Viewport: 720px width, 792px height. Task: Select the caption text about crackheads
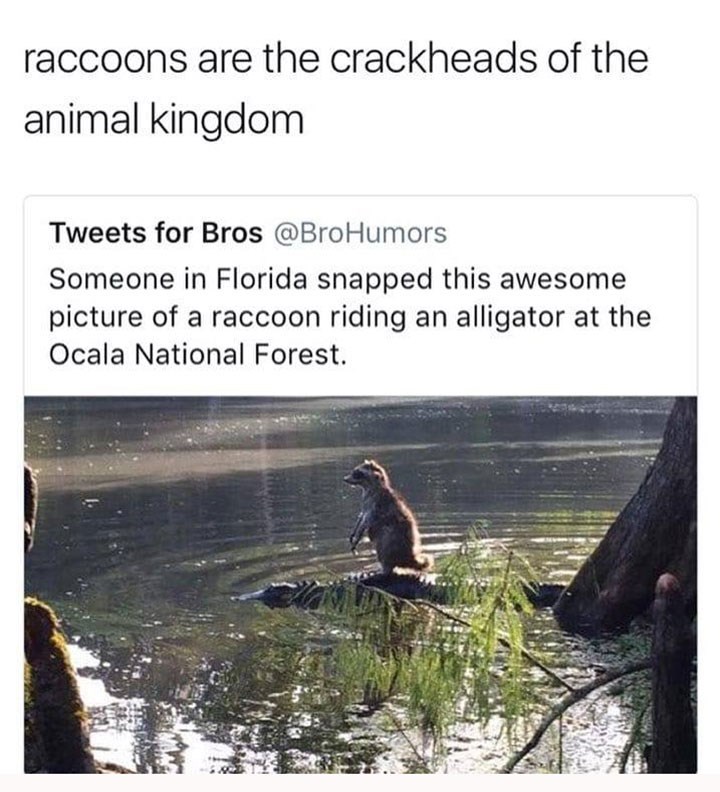pyautogui.click(x=335, y=89)
